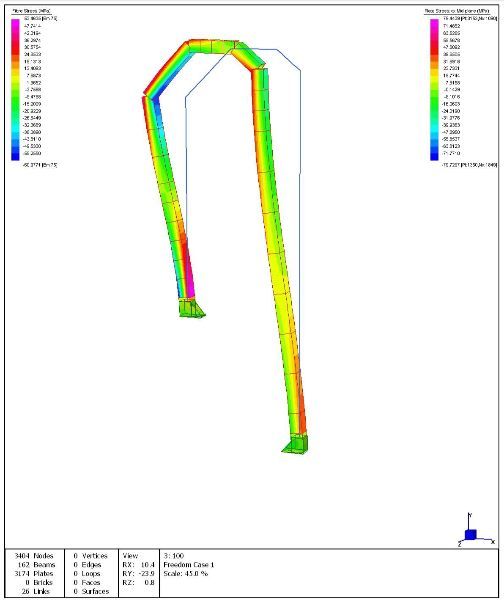The image size is (504, 600).
Task: Click the 'View:' label
Action: (130, 556)
